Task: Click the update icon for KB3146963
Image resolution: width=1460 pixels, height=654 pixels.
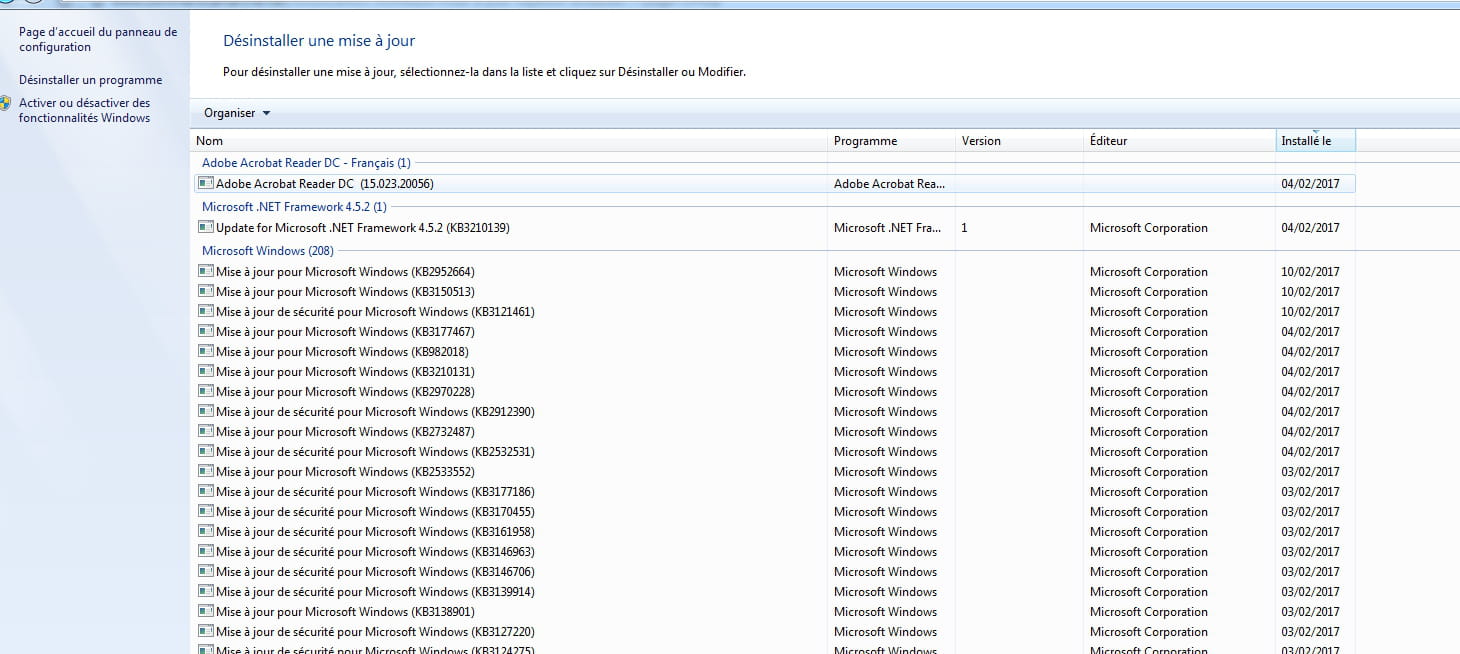Action: (x=206, y=551)
